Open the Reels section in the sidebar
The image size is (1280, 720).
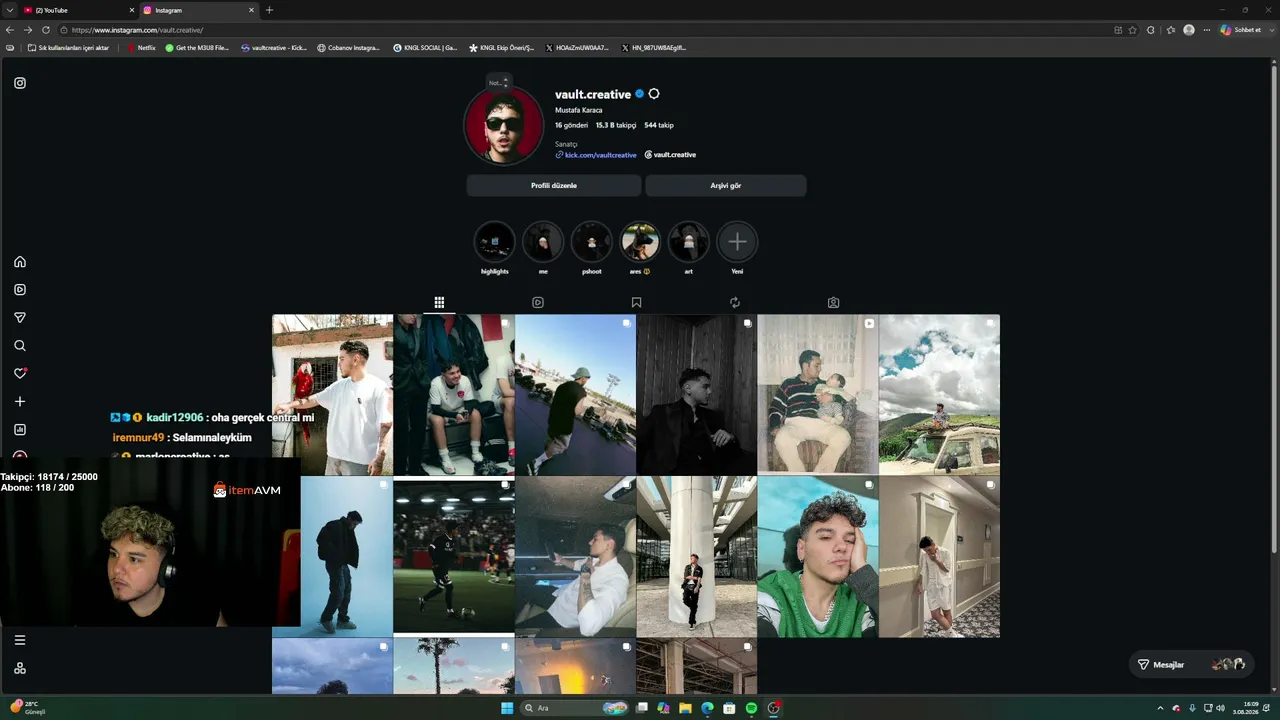pos(20,290)
